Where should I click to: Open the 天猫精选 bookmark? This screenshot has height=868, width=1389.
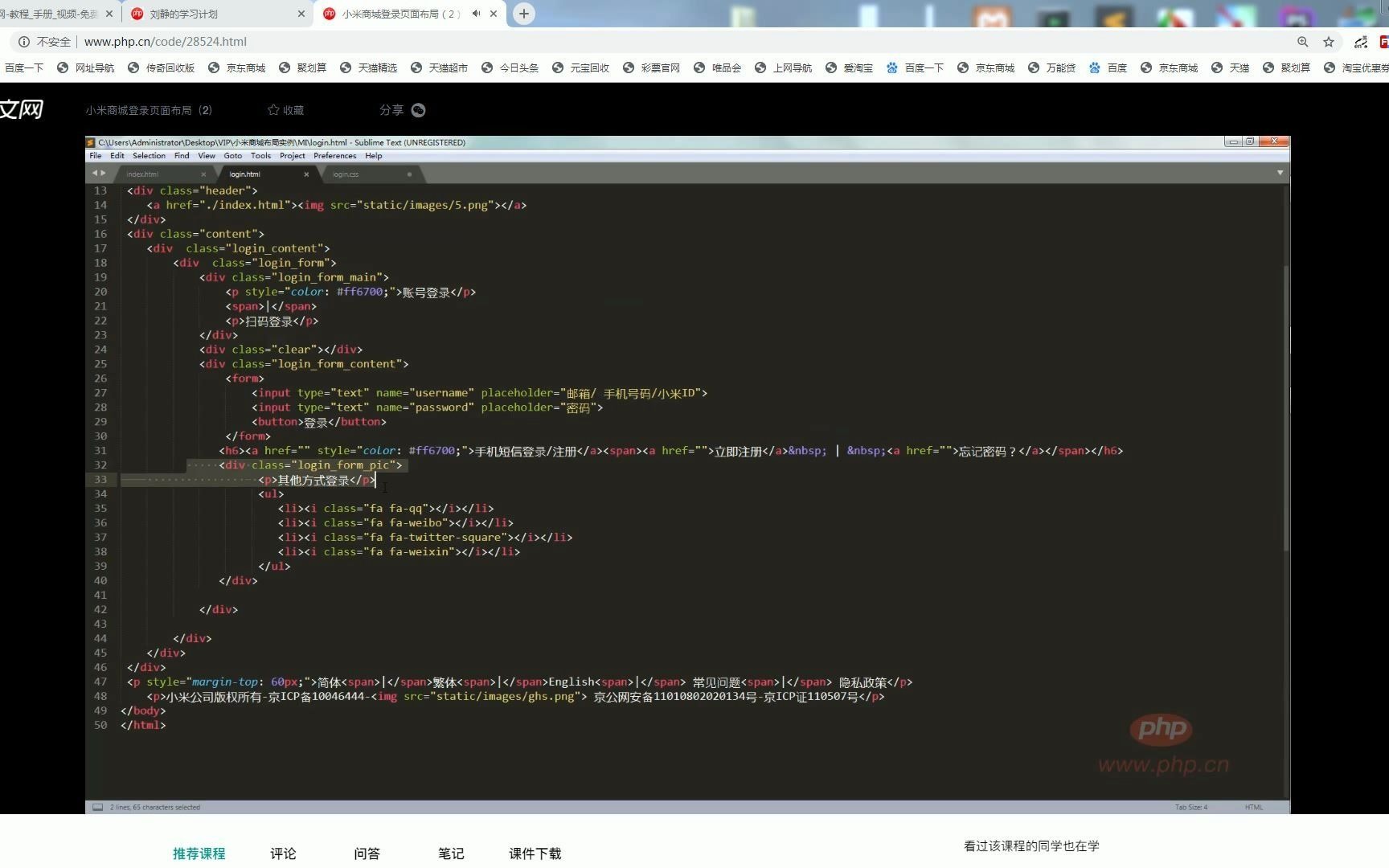point(369,68)
